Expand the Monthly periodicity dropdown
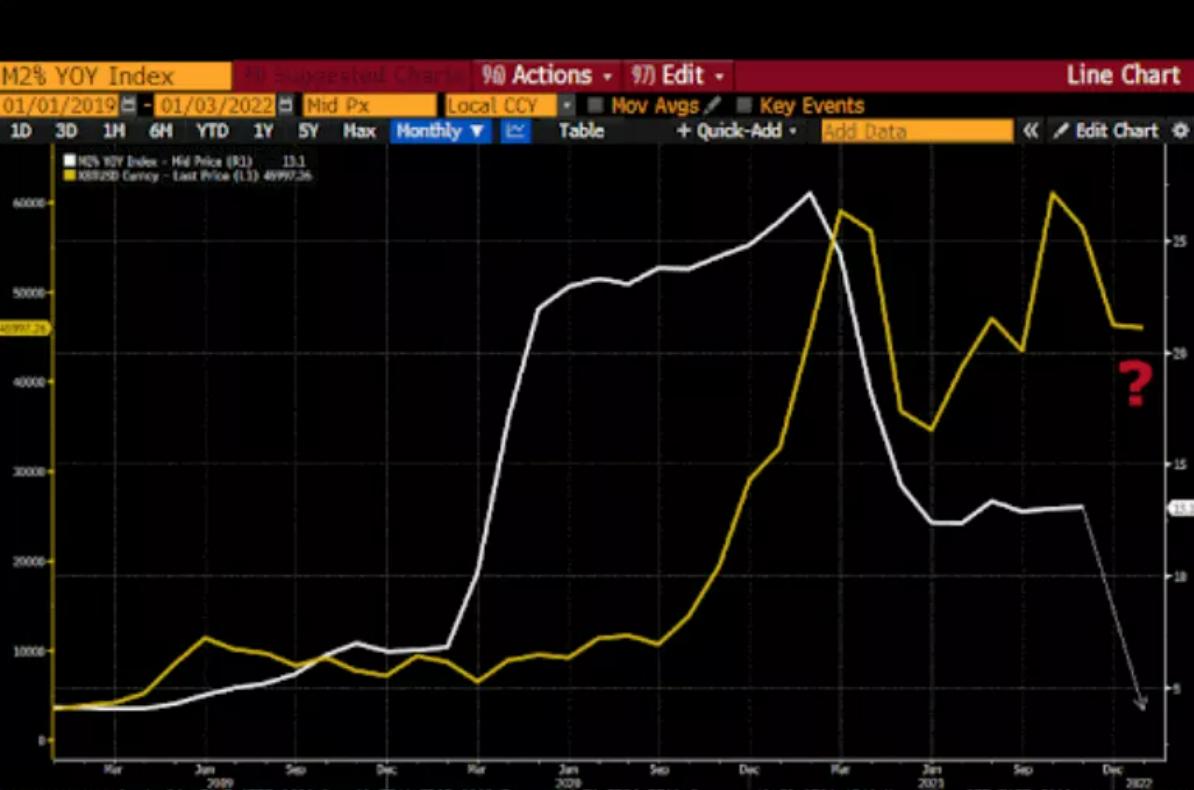Image resolution: width=1194 pixels, height=790 pixels. click(x=440, y=131)
